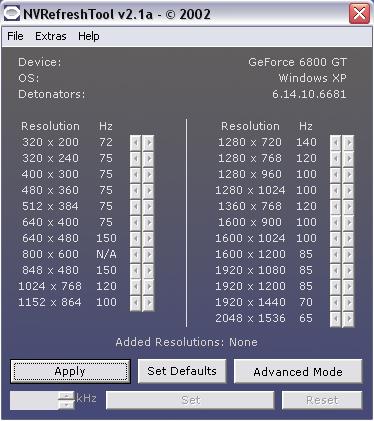Decrease Hz for 1280 x 720
This screenshot has width=374, height=421.
click(x=336, y=143)
